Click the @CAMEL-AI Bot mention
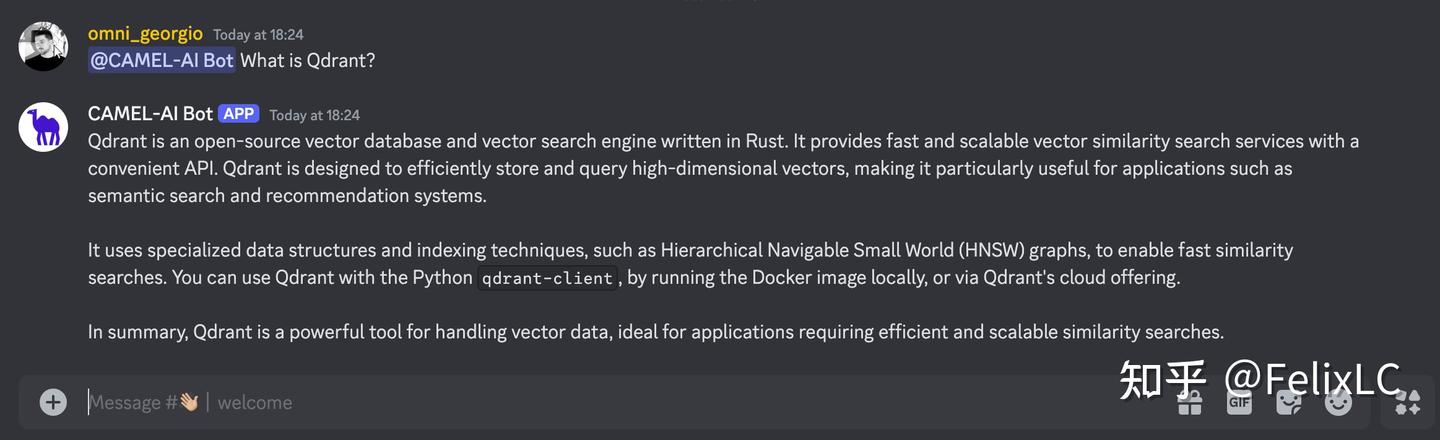Viewport: 1440px width, 440px height. (x=162, y=60)
